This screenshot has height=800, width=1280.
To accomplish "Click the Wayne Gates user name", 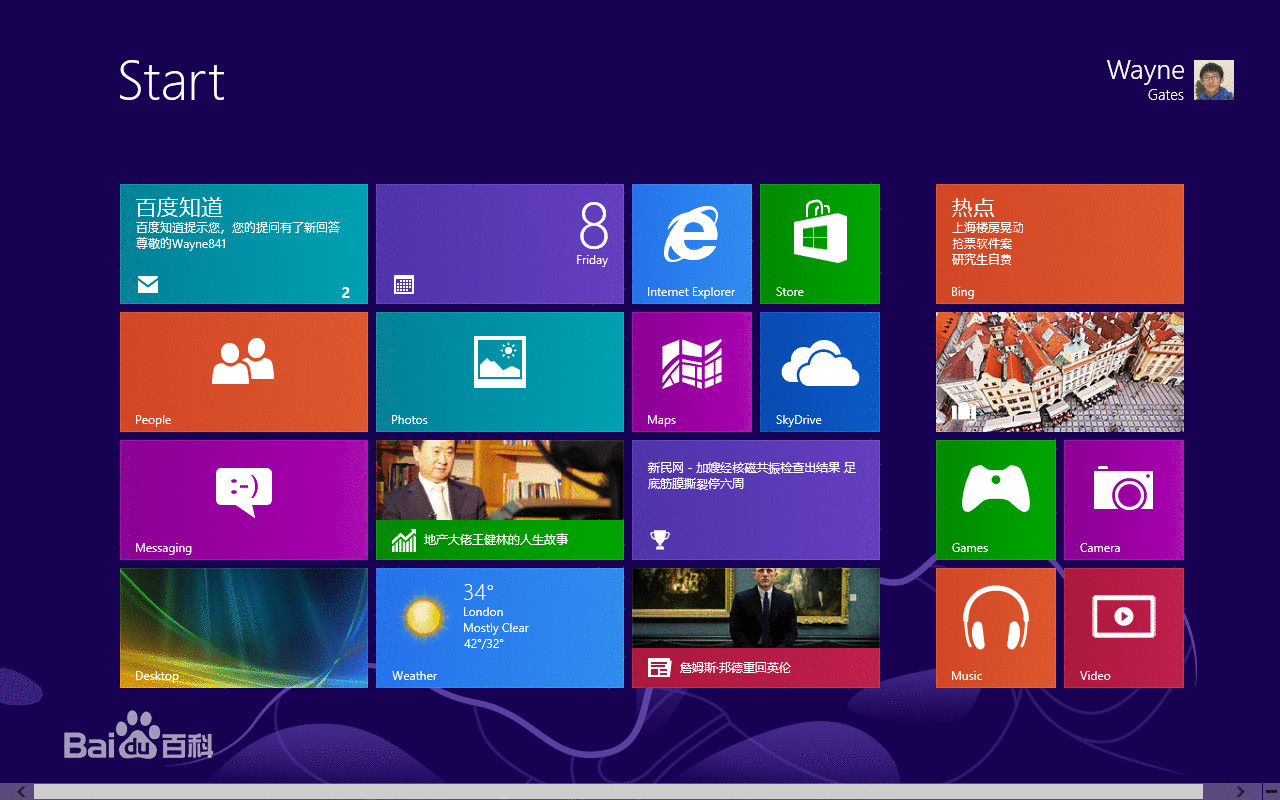I will [x=1146, y=80].
